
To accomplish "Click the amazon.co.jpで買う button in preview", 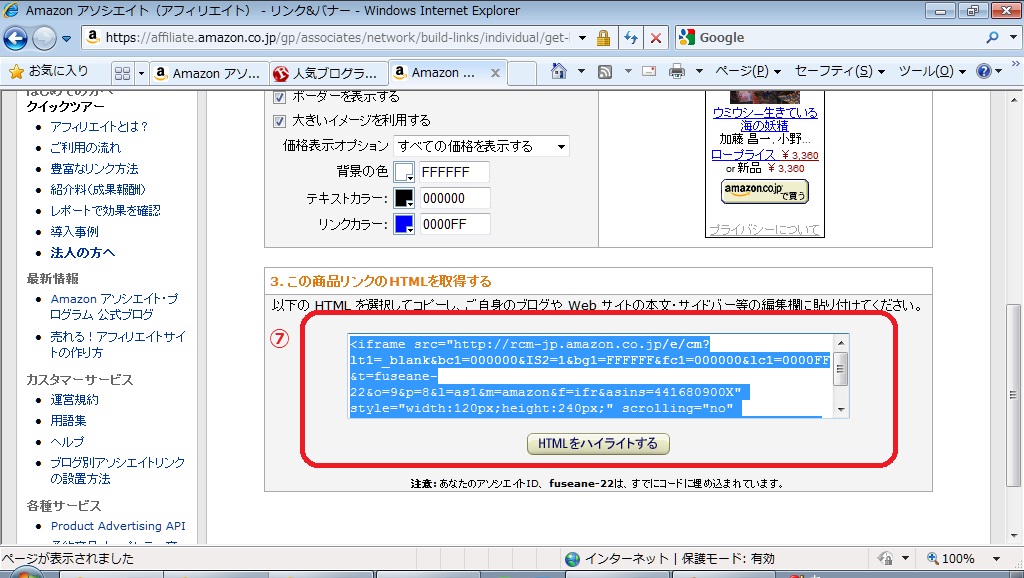I will pos(765,191).
